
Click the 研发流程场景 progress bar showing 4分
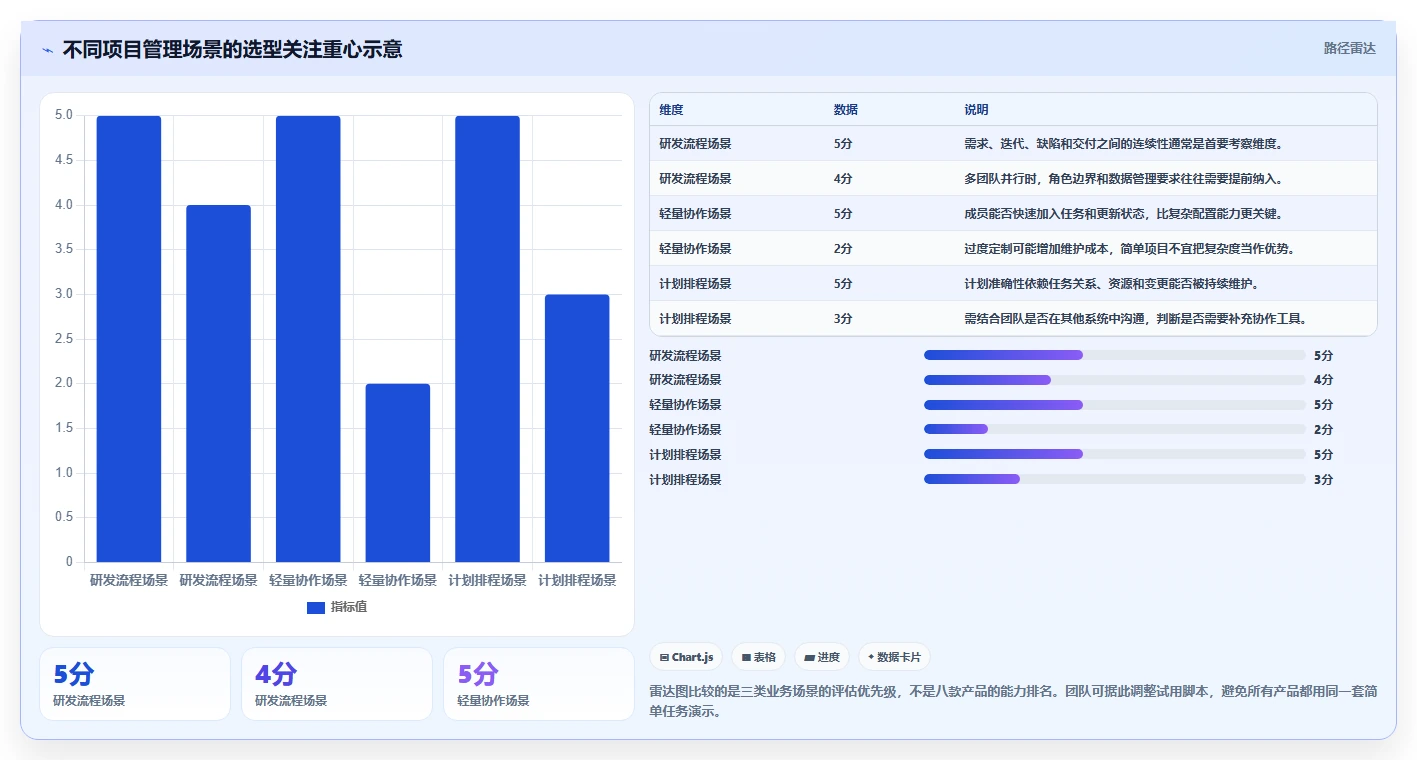click(1114, 380)
